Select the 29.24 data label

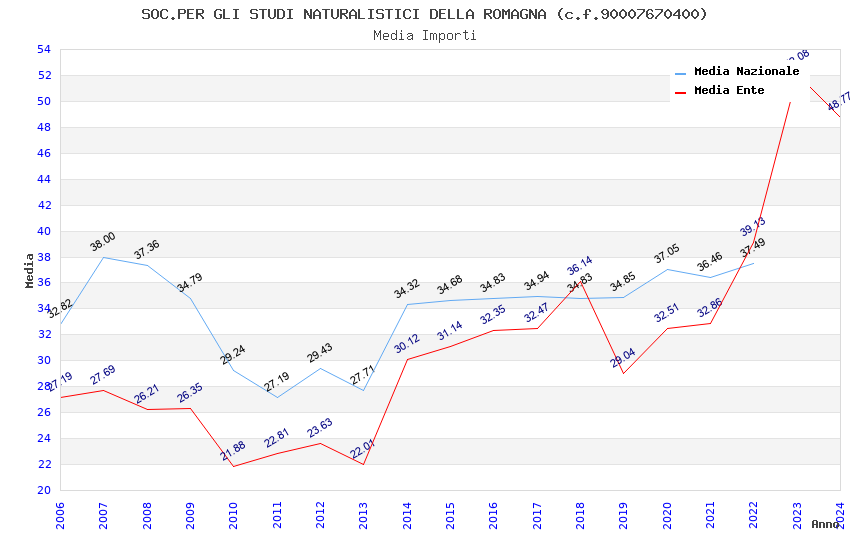tap(233, 354)
